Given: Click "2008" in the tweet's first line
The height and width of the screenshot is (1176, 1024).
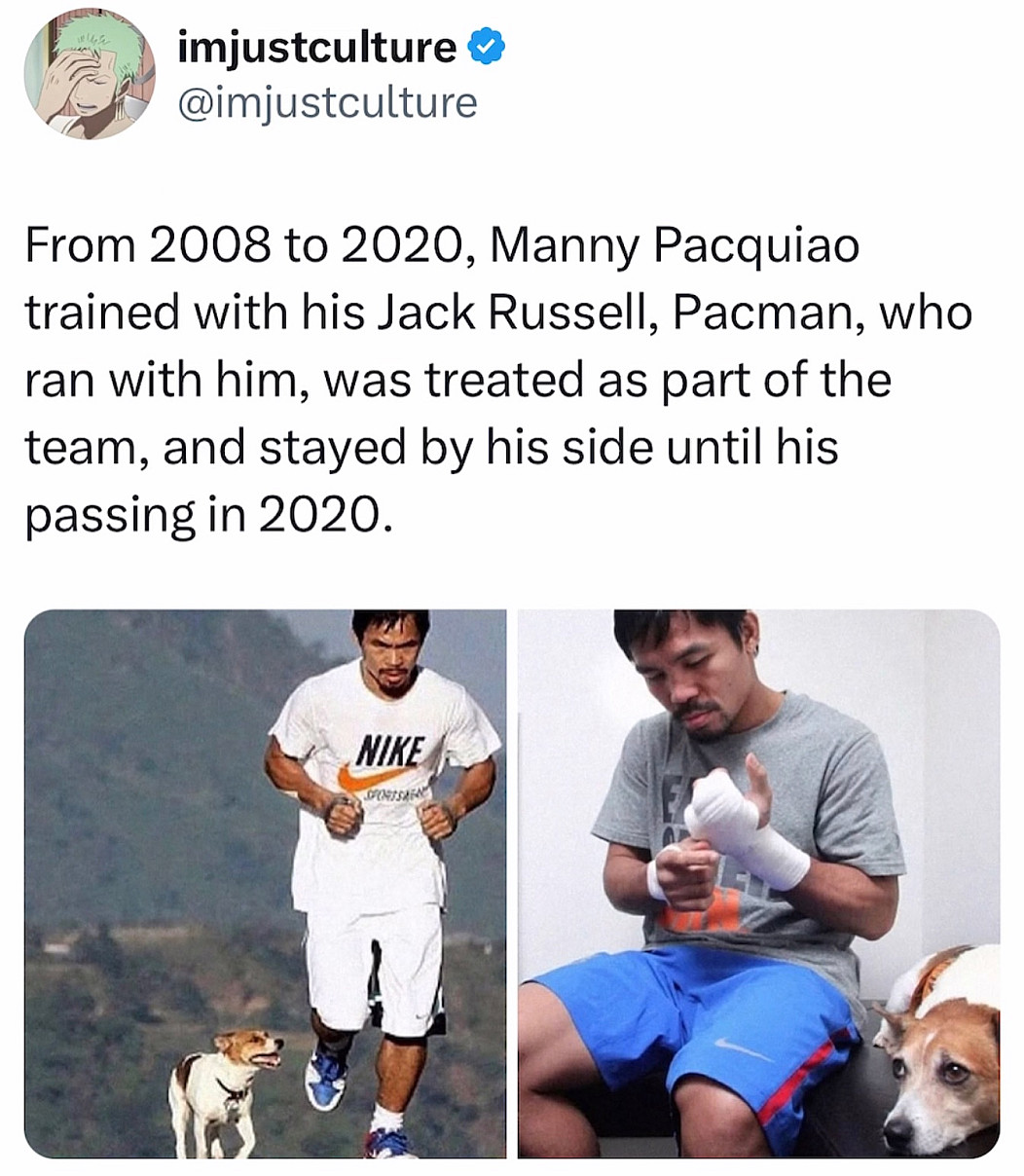Looking at the screenshot, I should point(209,246).
